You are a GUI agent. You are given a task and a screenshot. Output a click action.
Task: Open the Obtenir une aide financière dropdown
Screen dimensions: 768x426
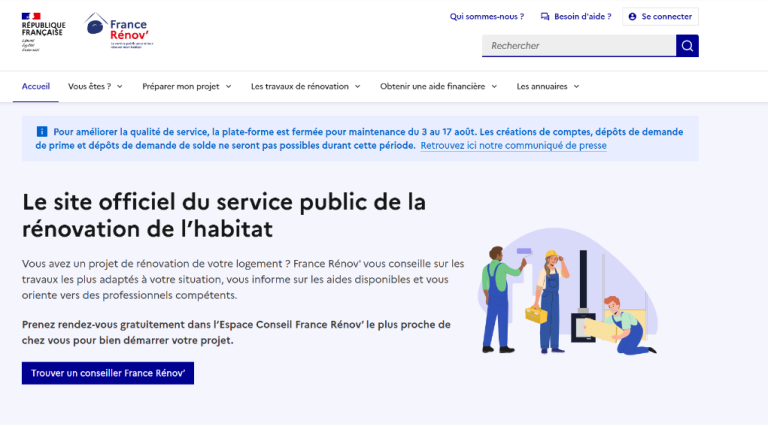438,87
